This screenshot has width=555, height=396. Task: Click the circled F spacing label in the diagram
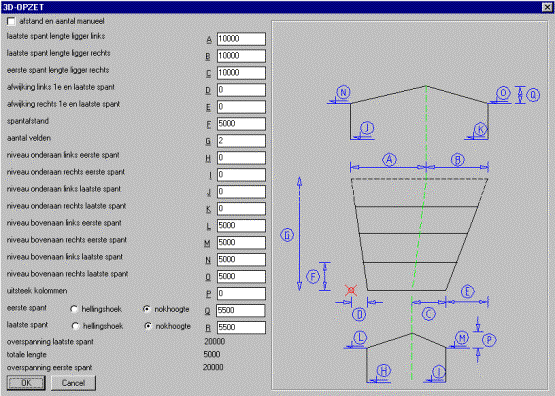(313, 276)
